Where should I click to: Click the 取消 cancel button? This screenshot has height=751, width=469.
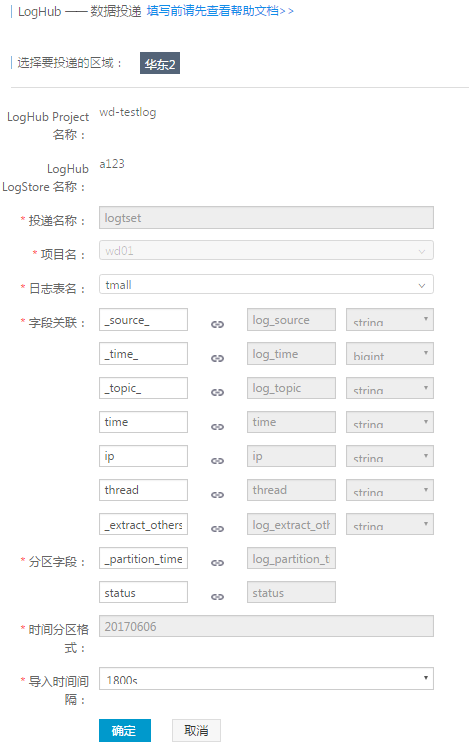pyautogui.click(x=196, y=730)
